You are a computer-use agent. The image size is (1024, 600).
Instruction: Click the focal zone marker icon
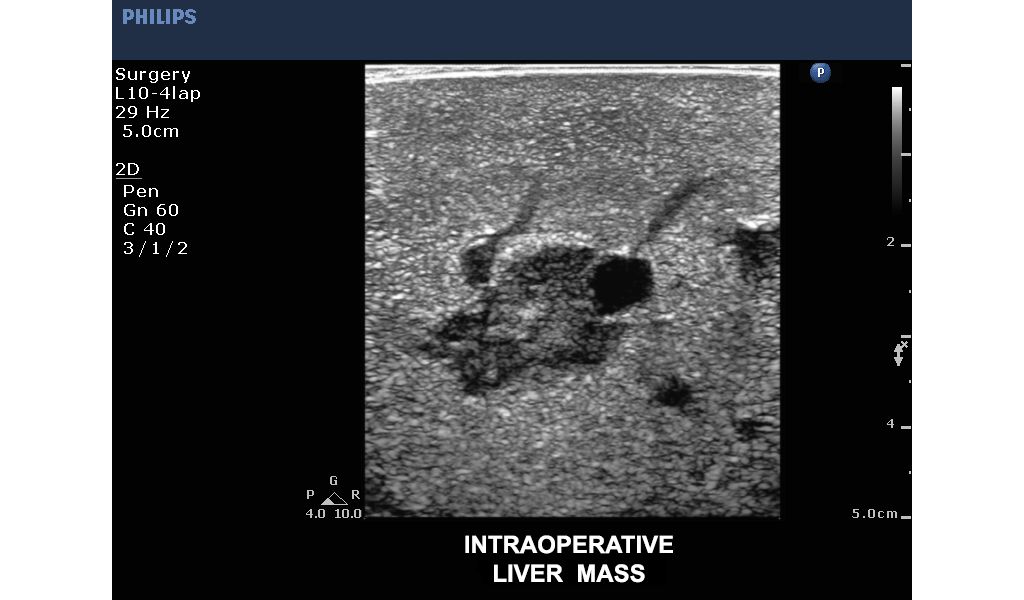[900, 353]
